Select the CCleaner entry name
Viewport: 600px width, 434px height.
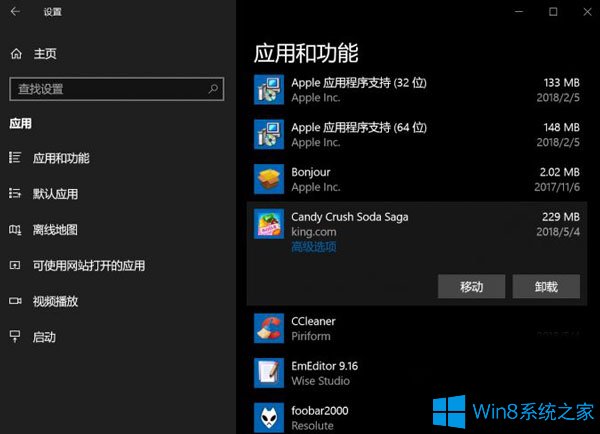pos(313,321)
